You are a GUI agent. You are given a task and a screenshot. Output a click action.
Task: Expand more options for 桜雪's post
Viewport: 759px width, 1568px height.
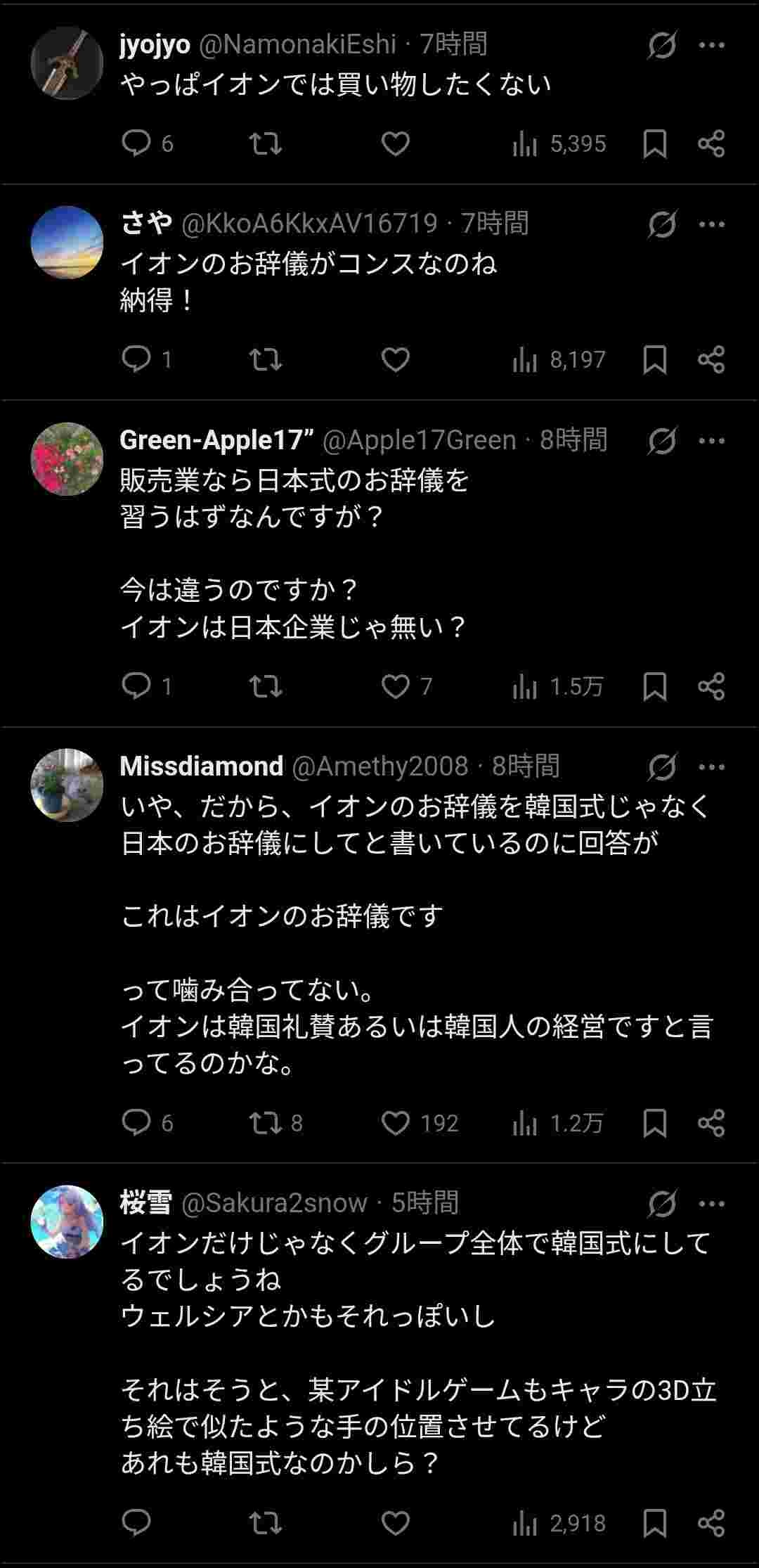[712, 1204]
